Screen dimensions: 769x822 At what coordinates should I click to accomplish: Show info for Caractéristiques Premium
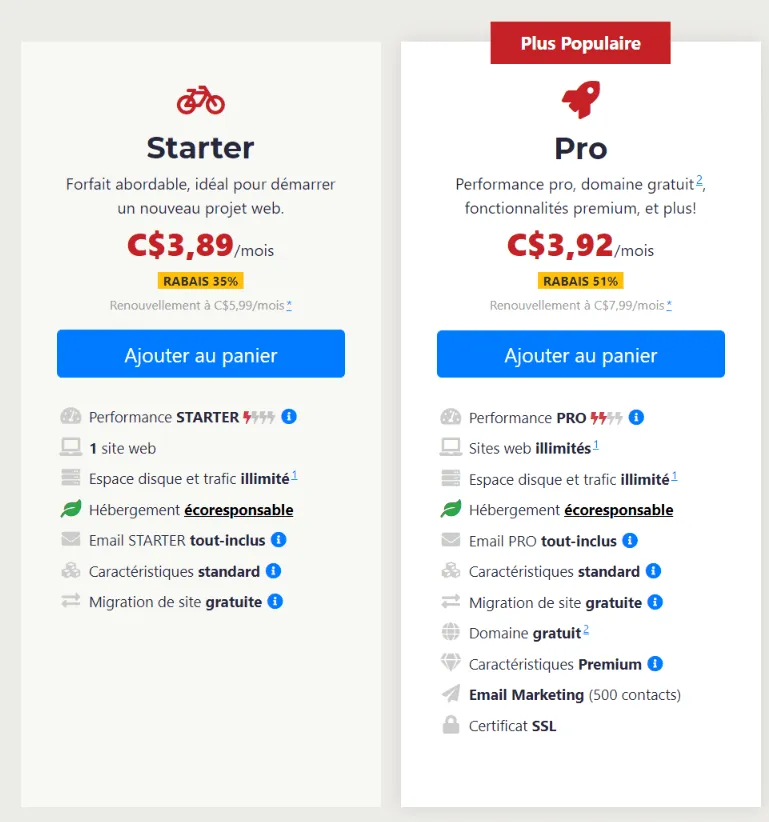pos(655,664)
